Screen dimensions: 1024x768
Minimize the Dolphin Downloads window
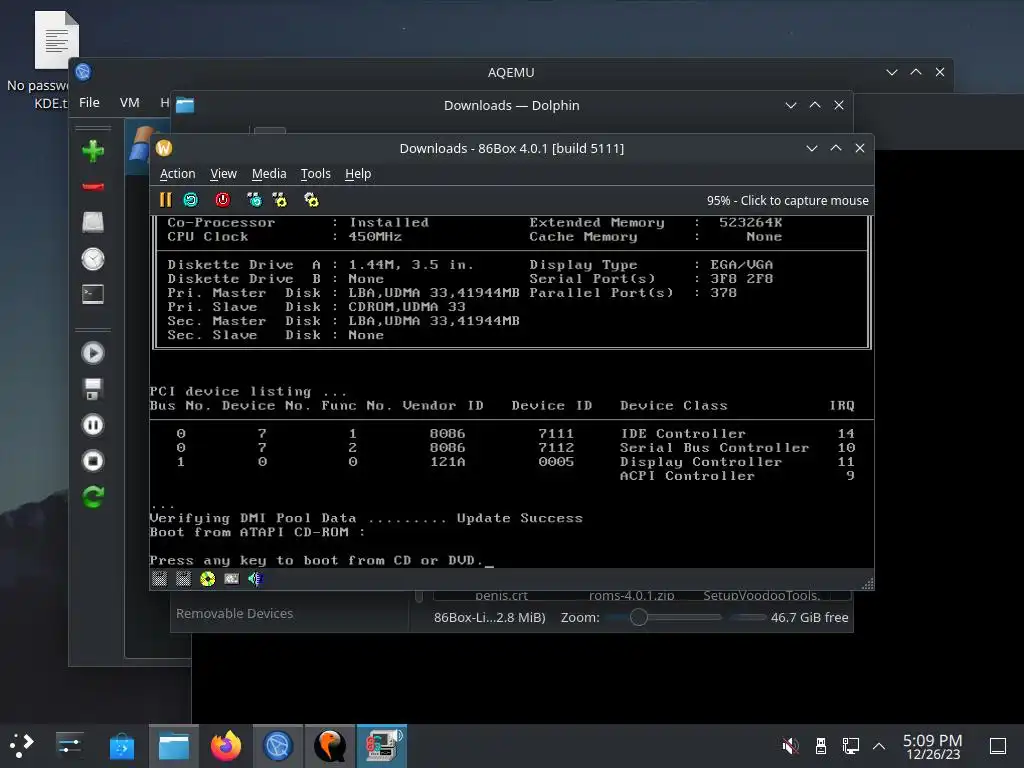coord(791,105)
